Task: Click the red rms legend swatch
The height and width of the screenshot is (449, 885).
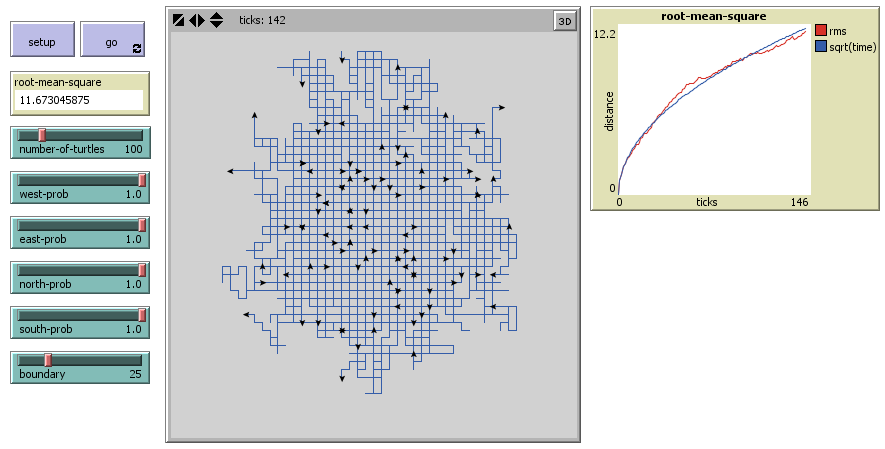Action: 821,31
